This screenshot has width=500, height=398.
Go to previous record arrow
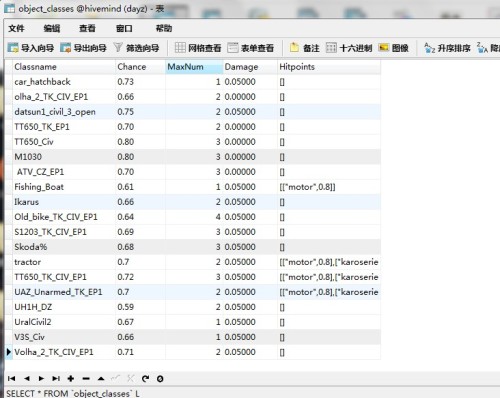click(x=27, y=379)
